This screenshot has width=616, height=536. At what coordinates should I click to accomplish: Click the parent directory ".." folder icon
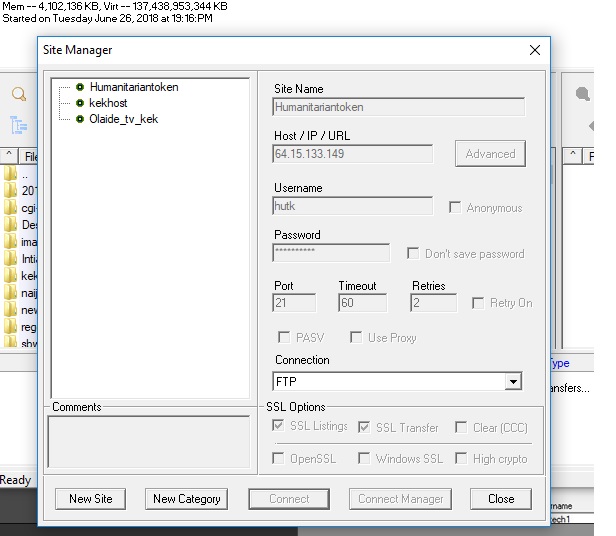(x=11, y=174)
